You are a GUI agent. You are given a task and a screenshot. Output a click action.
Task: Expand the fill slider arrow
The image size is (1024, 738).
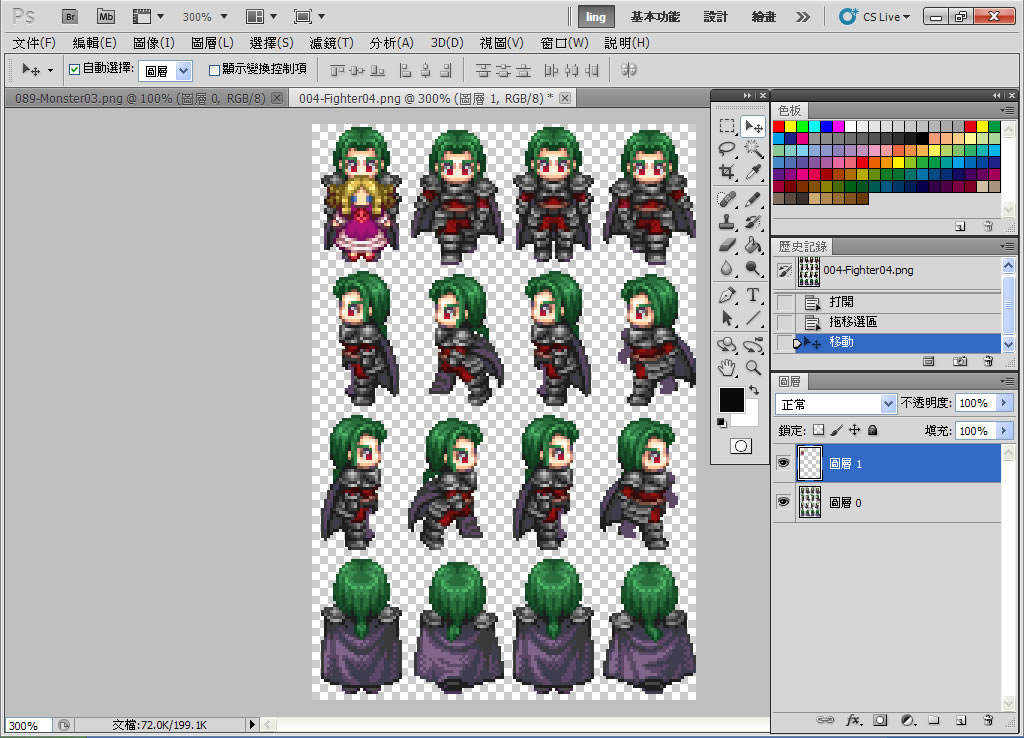(x=1004, y=430)
